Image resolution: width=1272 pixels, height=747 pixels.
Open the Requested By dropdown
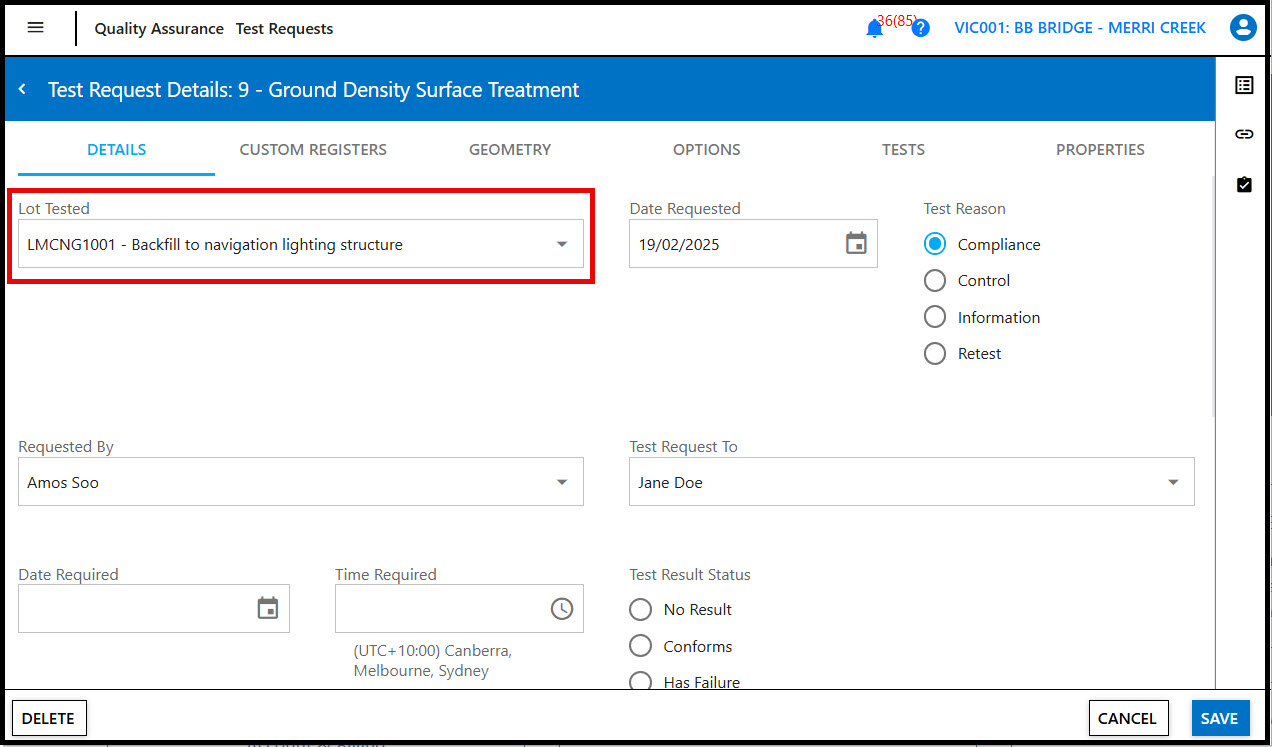(562, 483)
